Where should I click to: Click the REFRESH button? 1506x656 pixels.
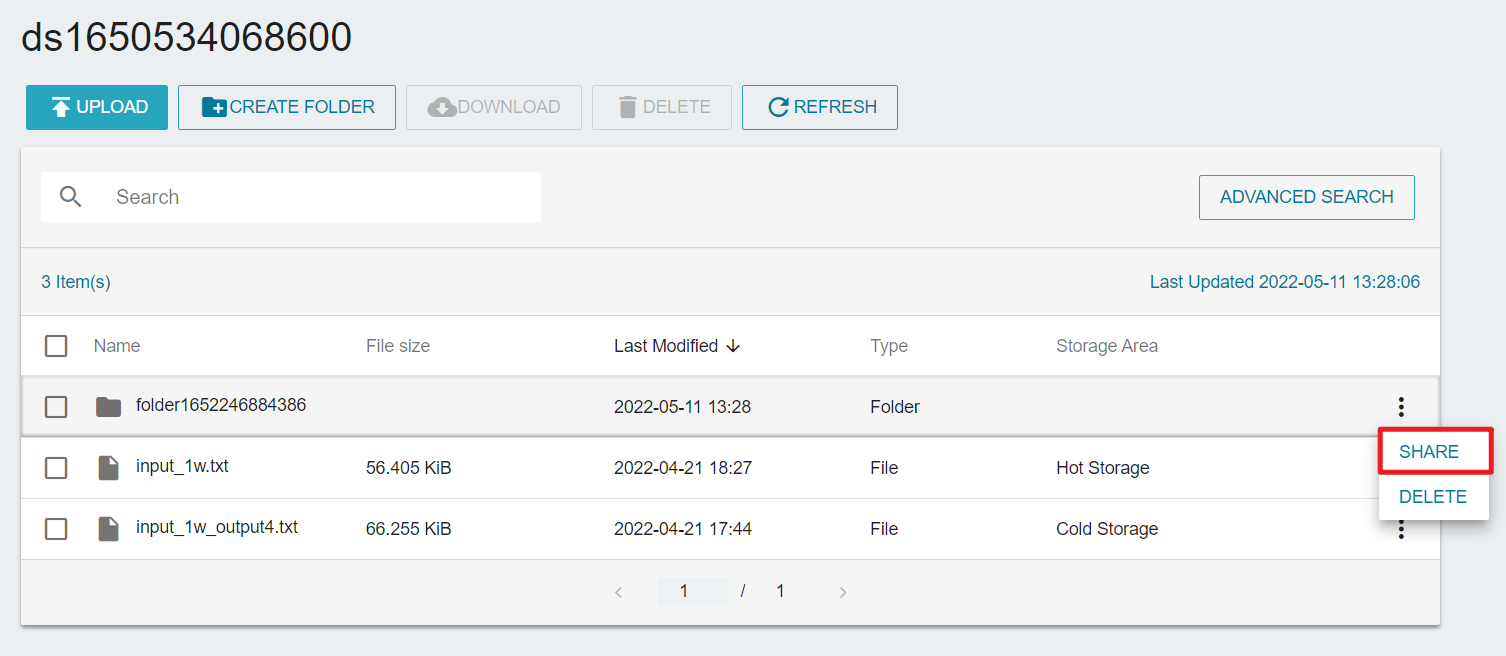coord(820,107)
